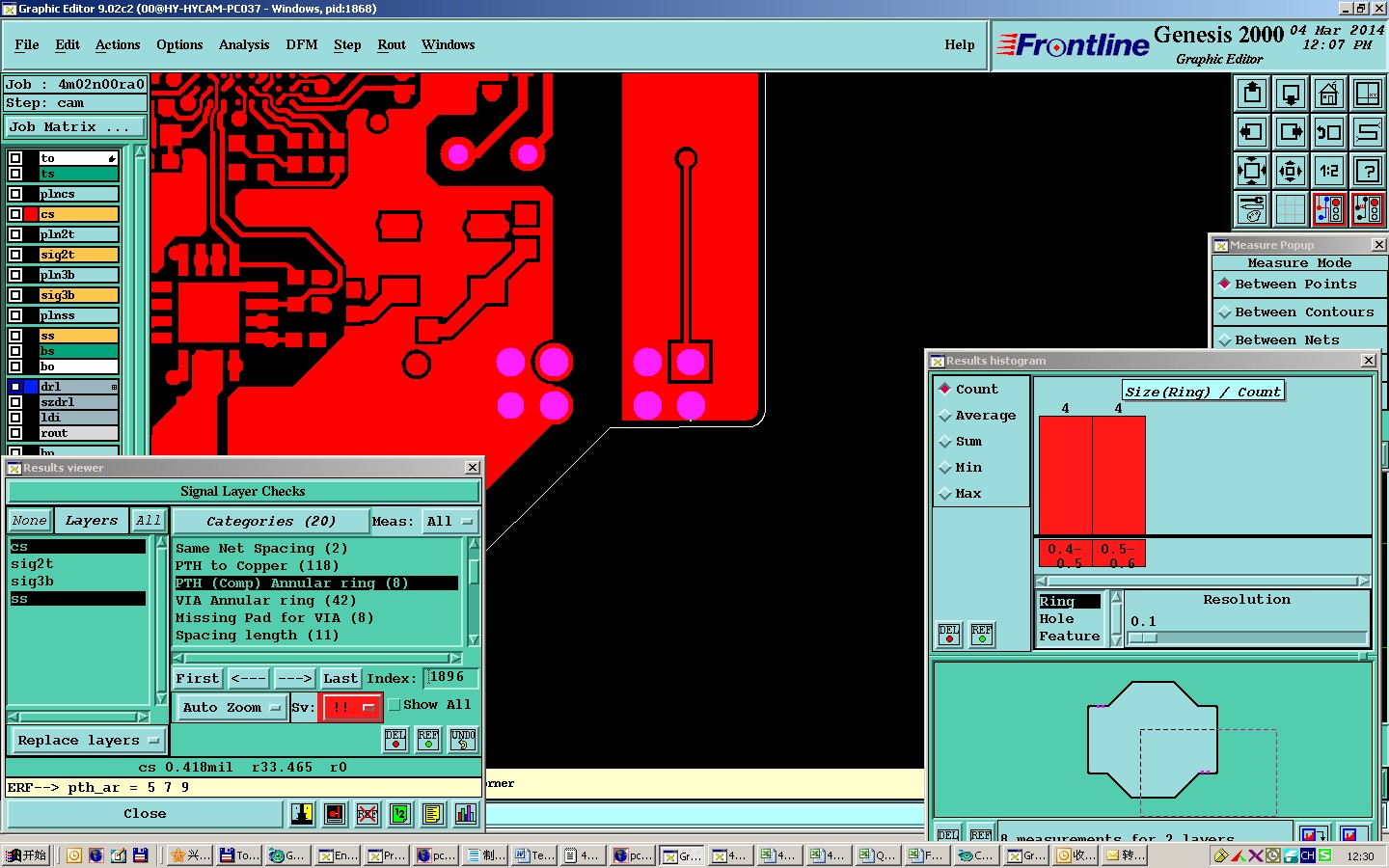Open the Auto Zoom dropdown
The height and width of the screenshot is (868, 1389).
click(x=231, y=707)
